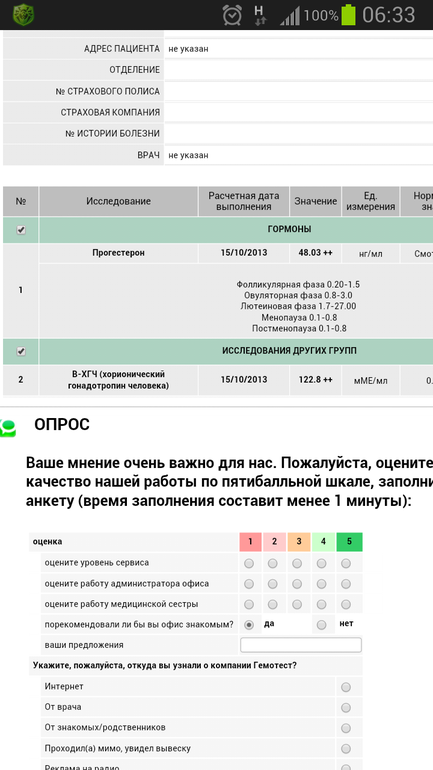Click the 122.8 ++ ХГЧ value

tap(316, 380)
